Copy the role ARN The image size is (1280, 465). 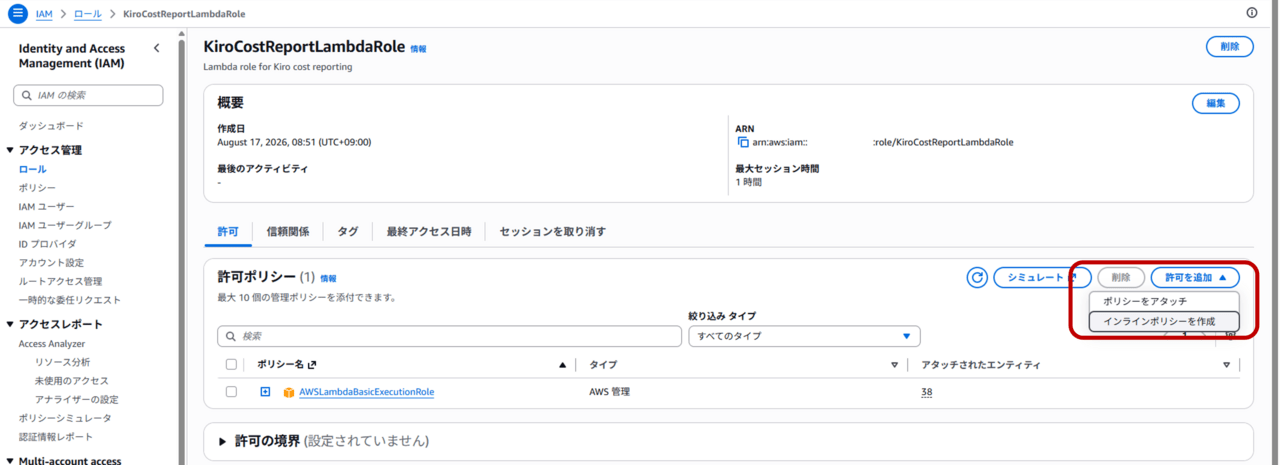coord(743,142)
